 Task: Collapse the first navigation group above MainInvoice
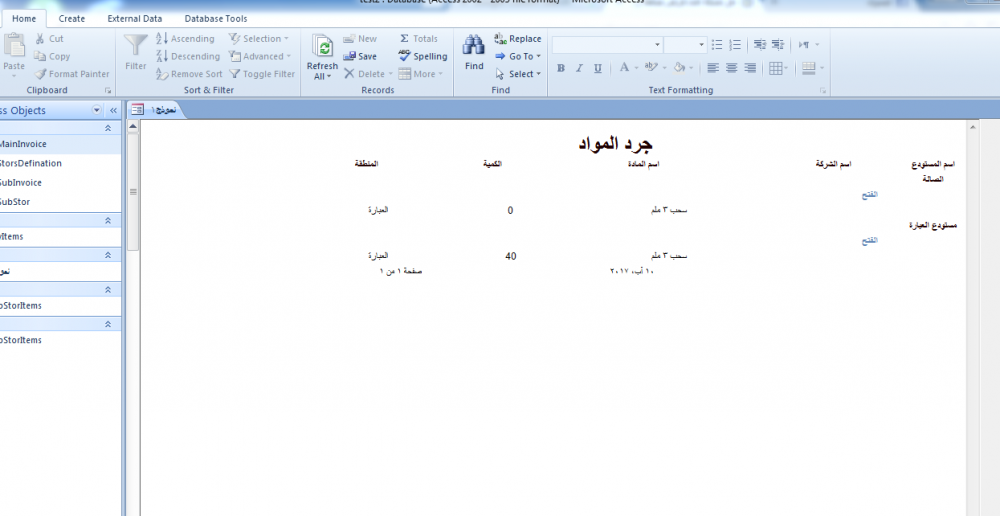click(108, 128)
